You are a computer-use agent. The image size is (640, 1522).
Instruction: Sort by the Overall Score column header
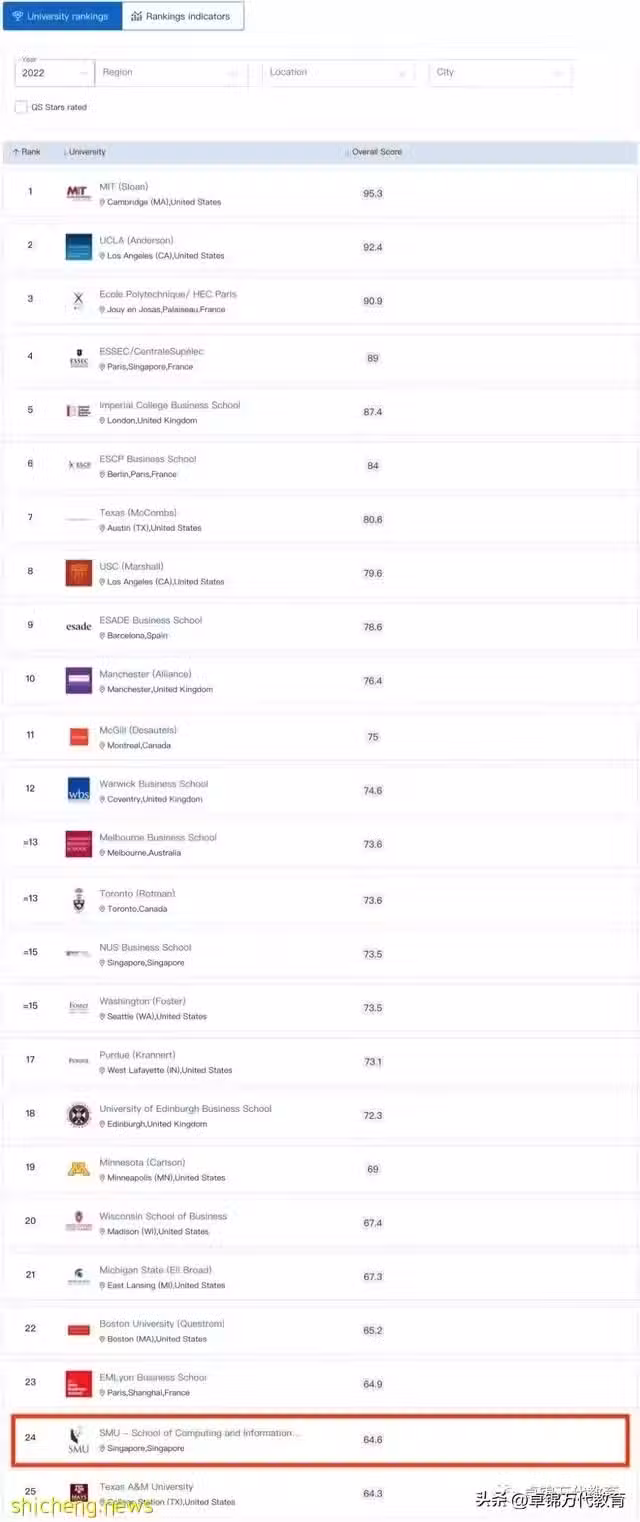pos(375,152)
